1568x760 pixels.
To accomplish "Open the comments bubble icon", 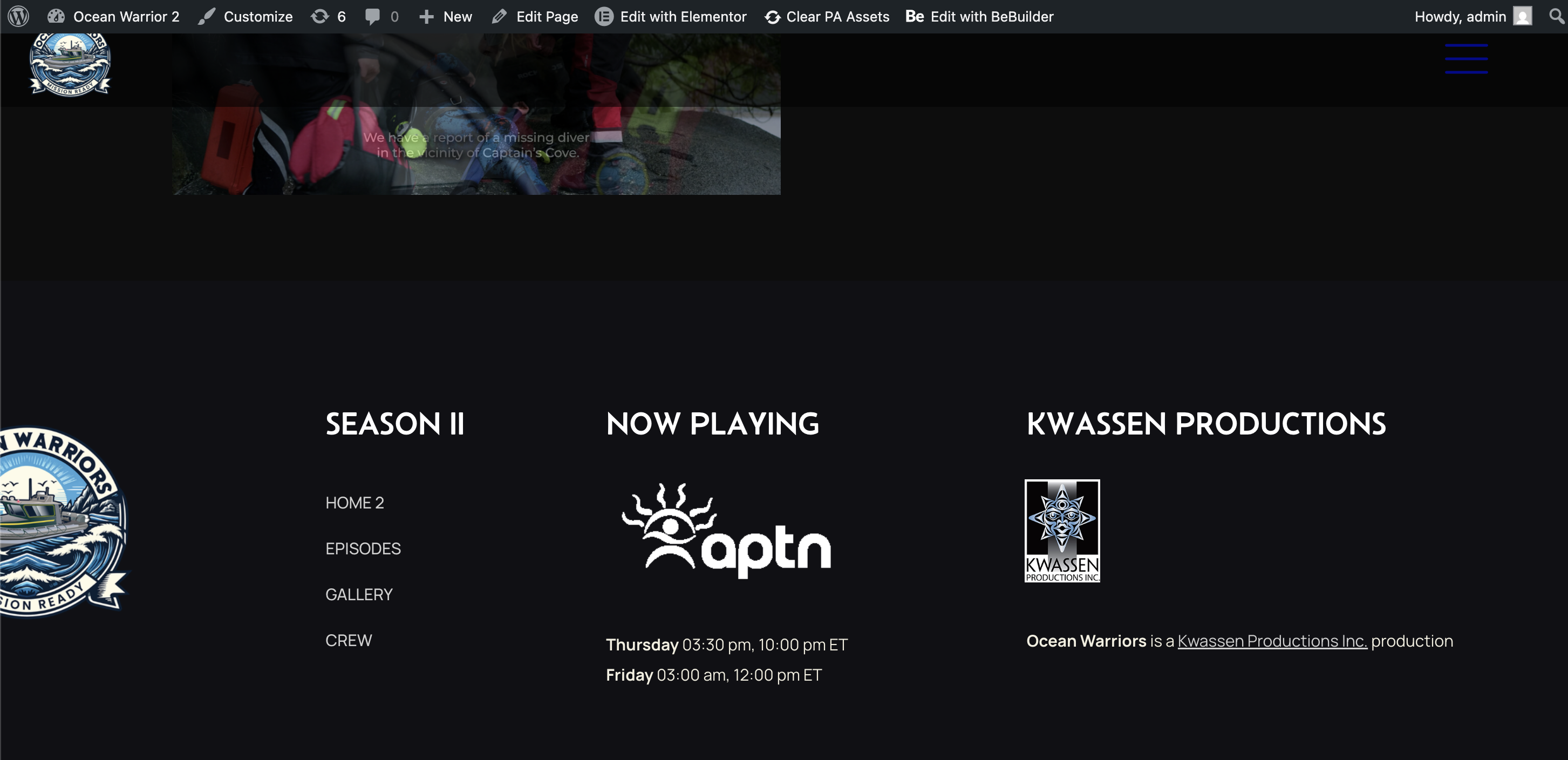I will click(372, 16).
